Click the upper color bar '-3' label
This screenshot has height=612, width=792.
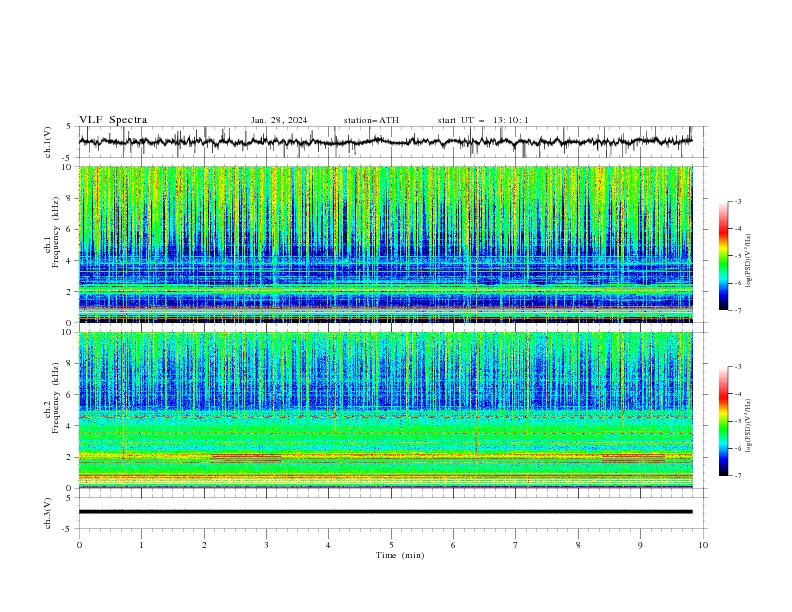738,201
